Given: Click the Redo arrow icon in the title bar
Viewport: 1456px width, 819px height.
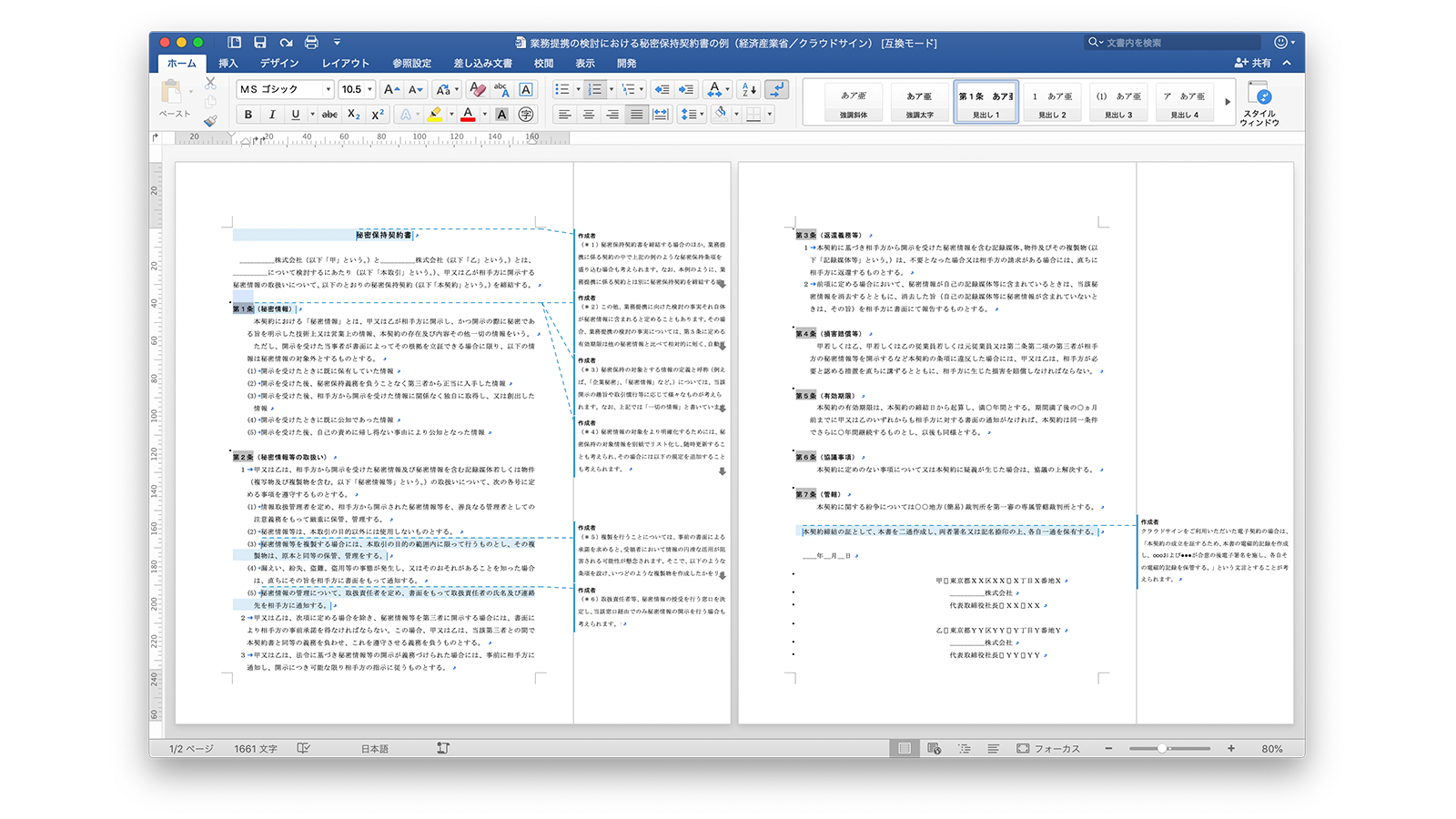Looking at the screenshot, I should point(286,42).
